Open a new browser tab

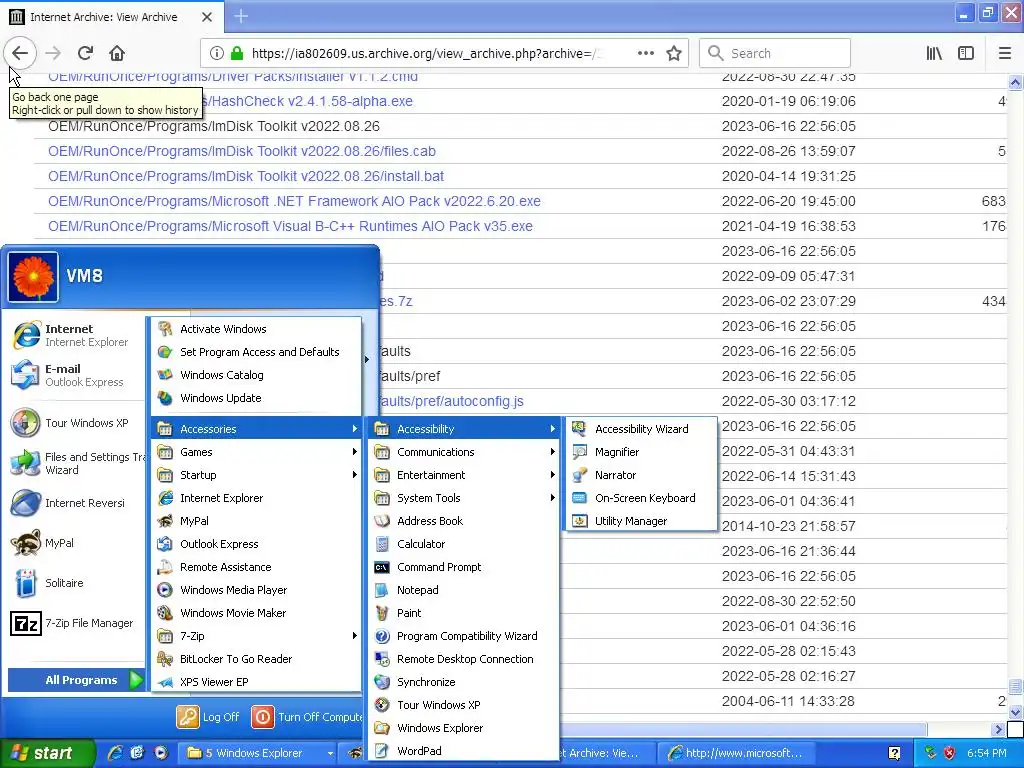[241, 16]
